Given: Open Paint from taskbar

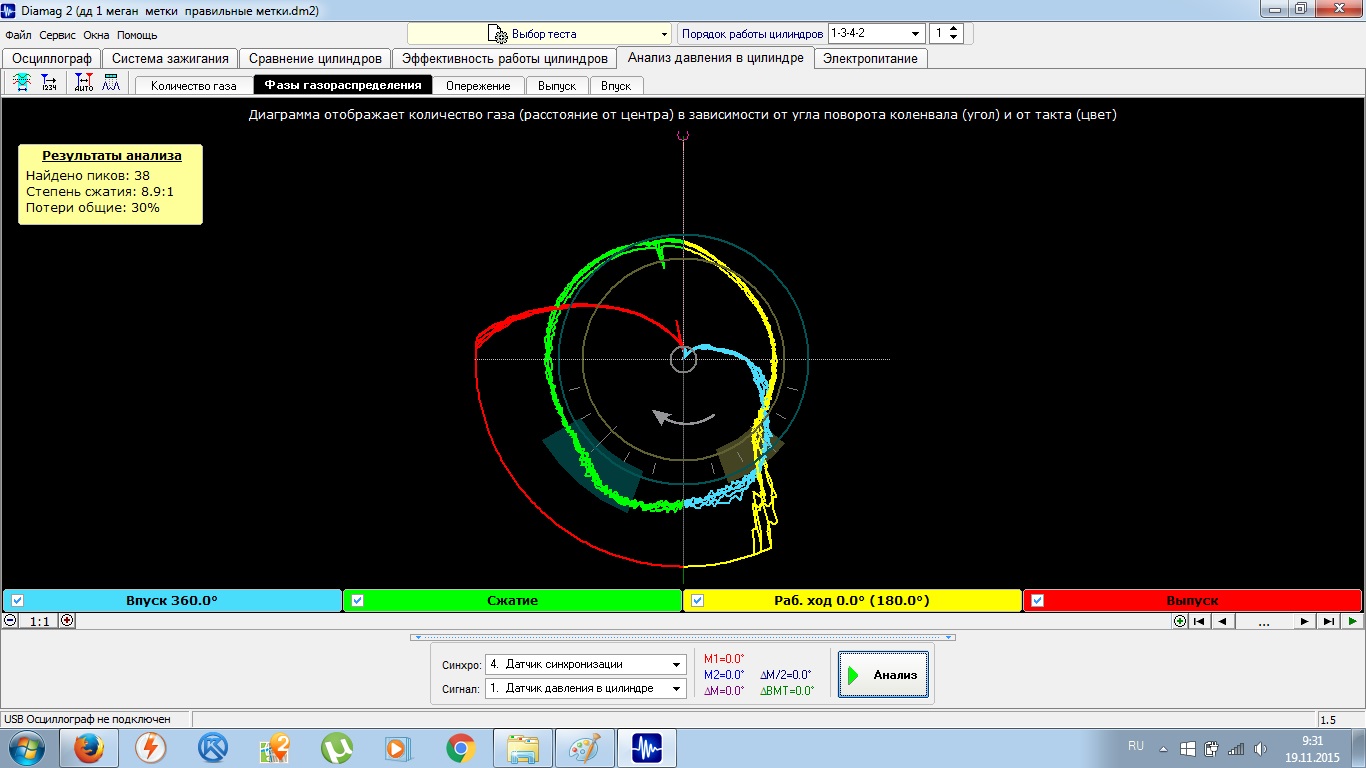Looking at the screenshot, I should 586,748.
